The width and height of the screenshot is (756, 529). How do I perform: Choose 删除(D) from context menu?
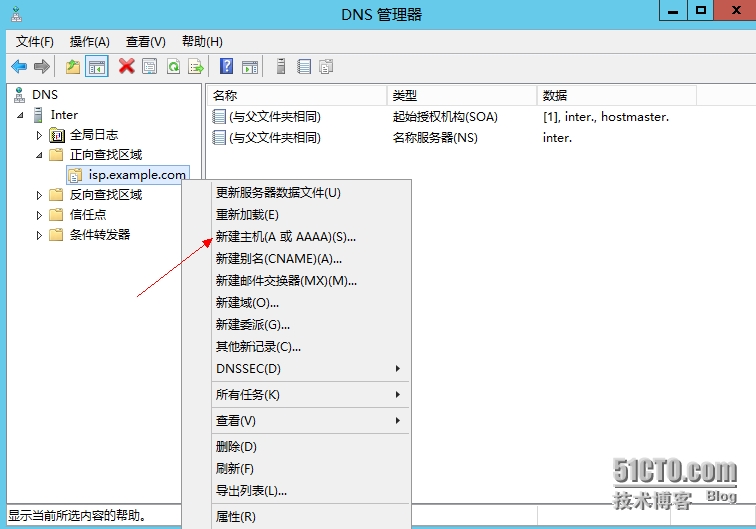[x=310, y=447]
